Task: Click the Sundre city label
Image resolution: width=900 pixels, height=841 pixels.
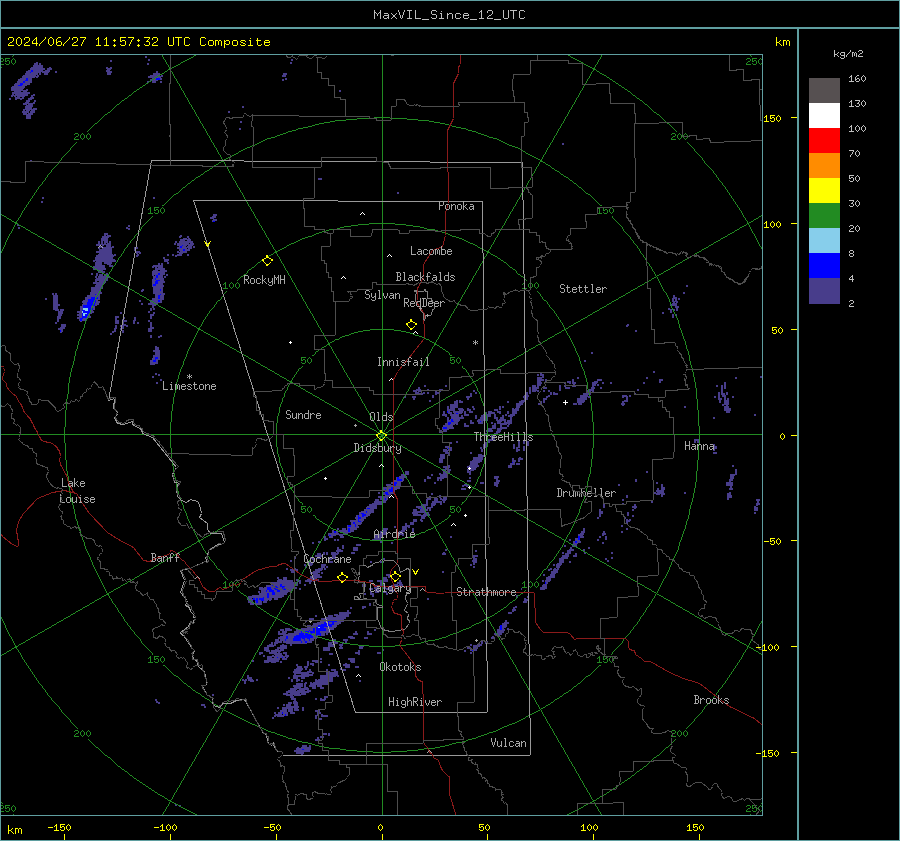Action: coord(303,414)
